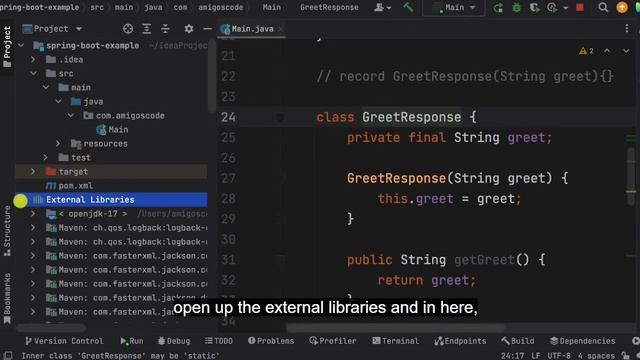The image size is (640, 360).
Task: Start debugging with the bug icon
Action: click(516, 8)
